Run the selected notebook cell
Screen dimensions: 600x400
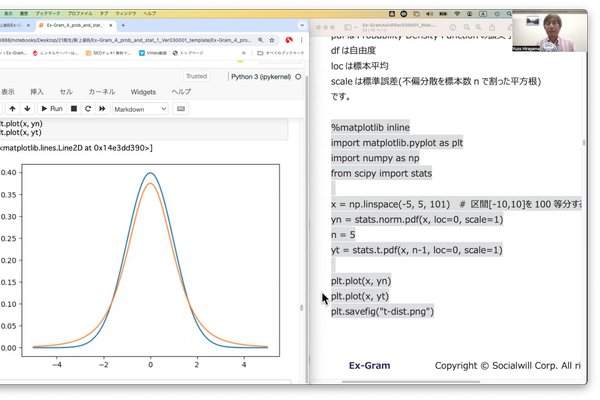[x=52, y=109]
